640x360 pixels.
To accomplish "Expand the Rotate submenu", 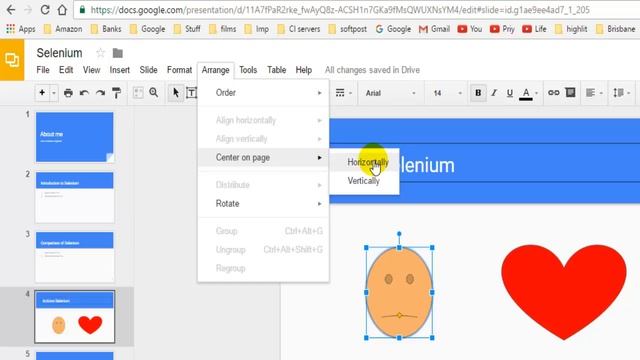I will pyautogui.click(x=263, y=203).
